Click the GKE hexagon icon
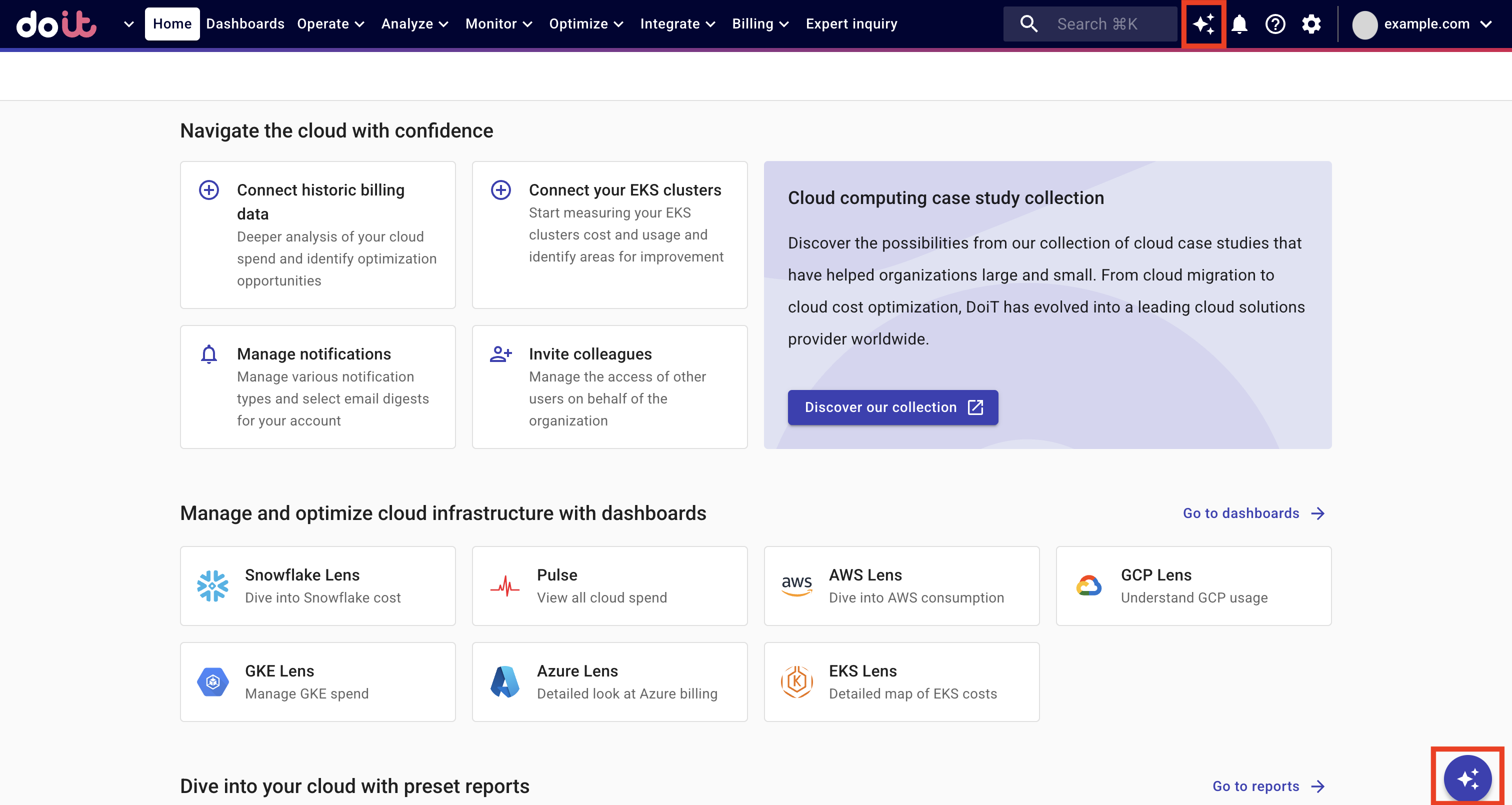 212,681
